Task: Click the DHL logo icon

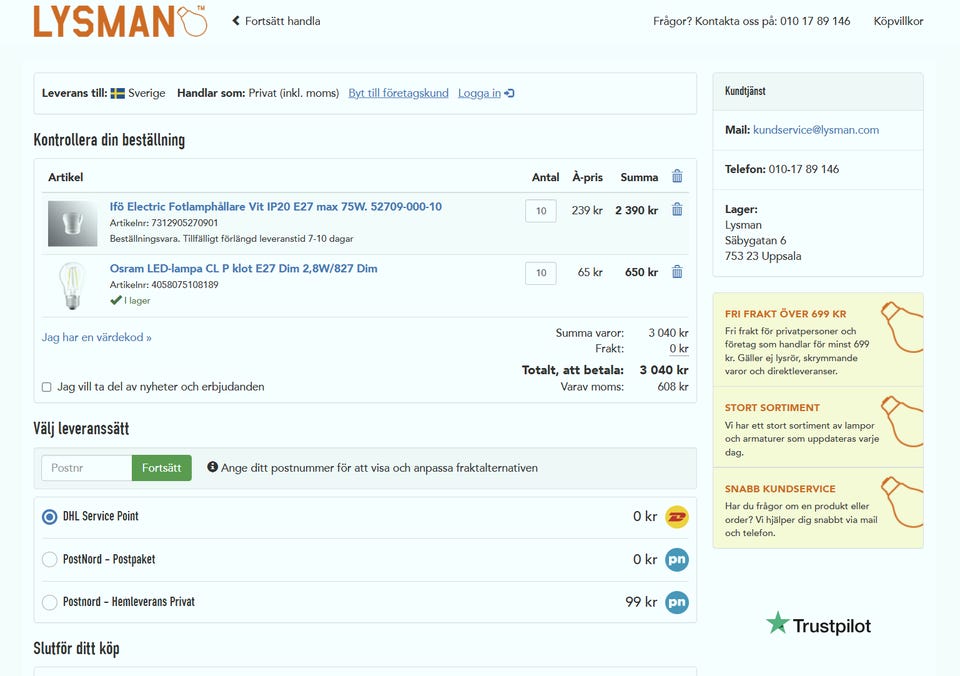Action: point(677,517)
